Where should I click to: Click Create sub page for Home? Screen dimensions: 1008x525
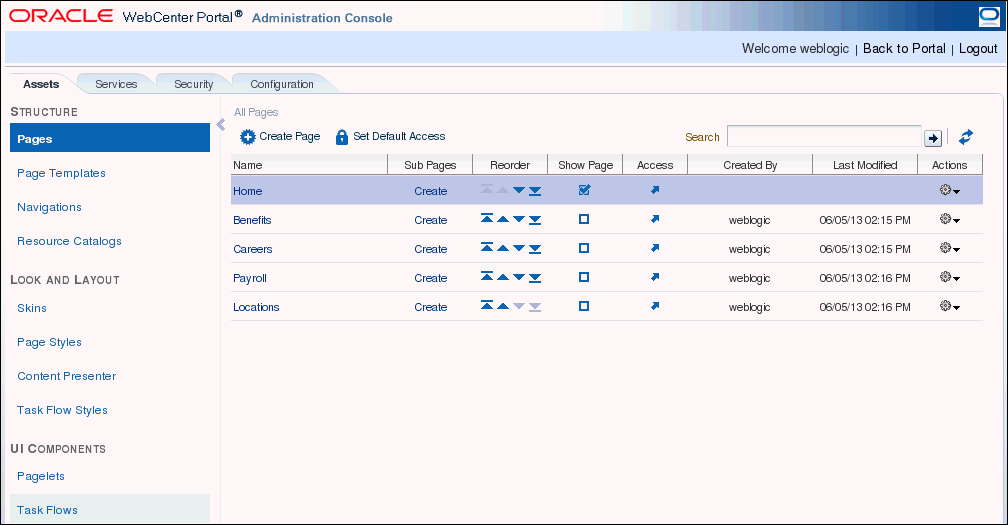431,191
